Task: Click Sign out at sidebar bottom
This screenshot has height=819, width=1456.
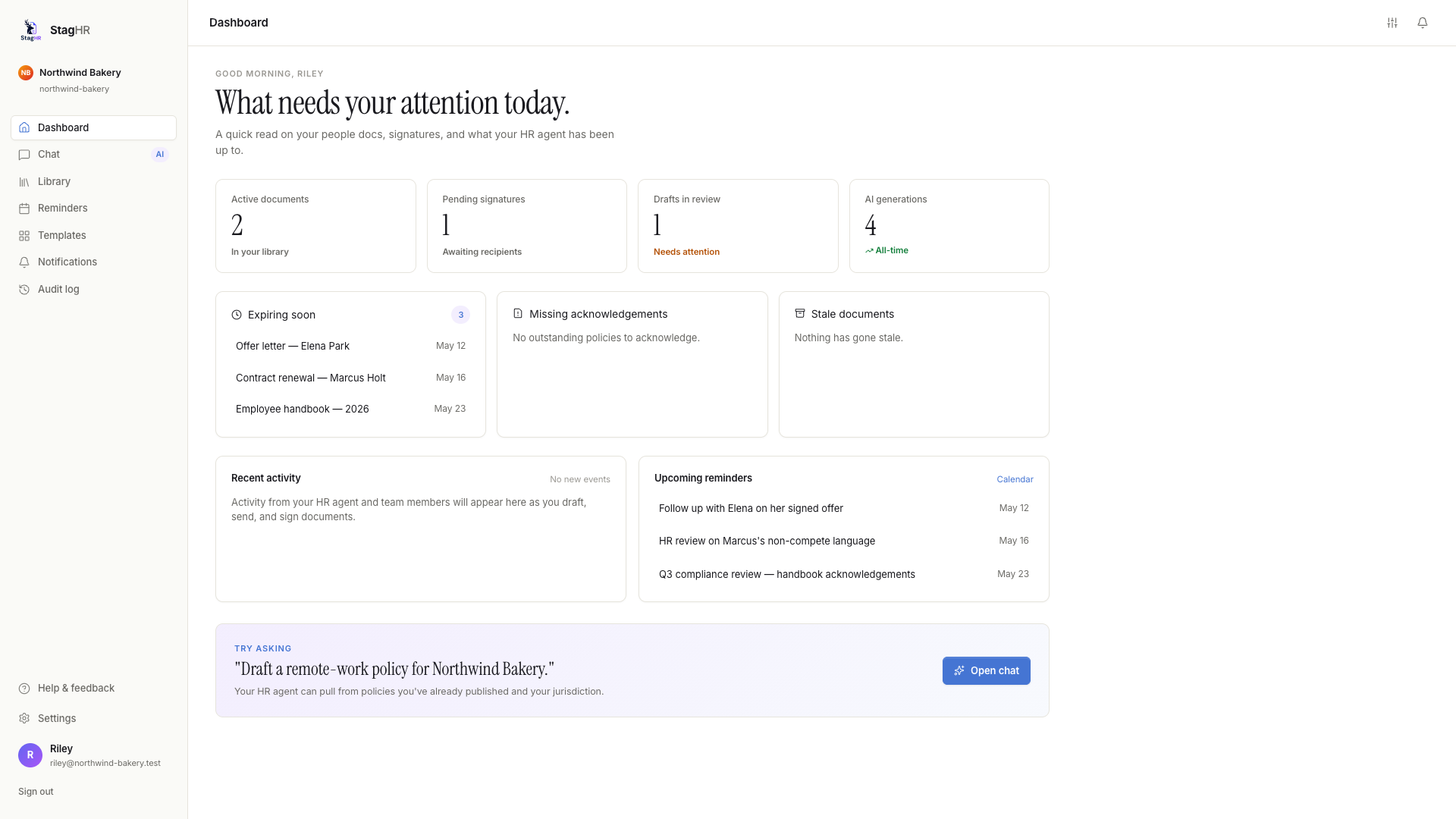Action: tap(36, 792)
